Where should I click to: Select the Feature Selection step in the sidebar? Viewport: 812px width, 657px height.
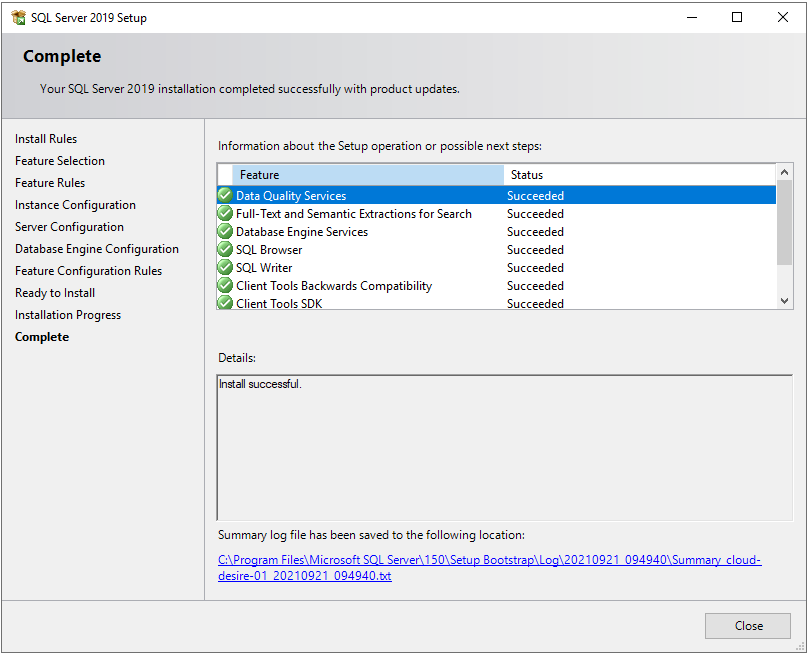pos(60,161)
